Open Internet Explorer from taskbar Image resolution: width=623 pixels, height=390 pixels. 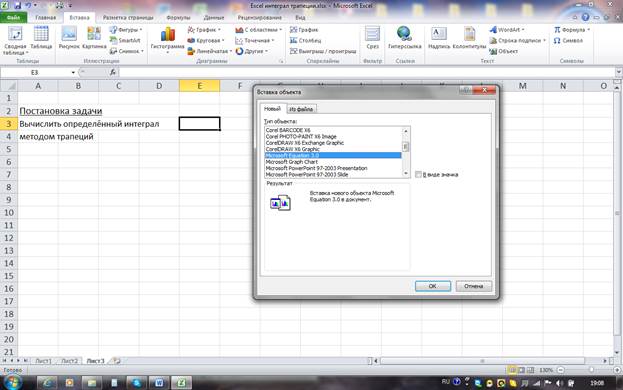coord(47,382)
